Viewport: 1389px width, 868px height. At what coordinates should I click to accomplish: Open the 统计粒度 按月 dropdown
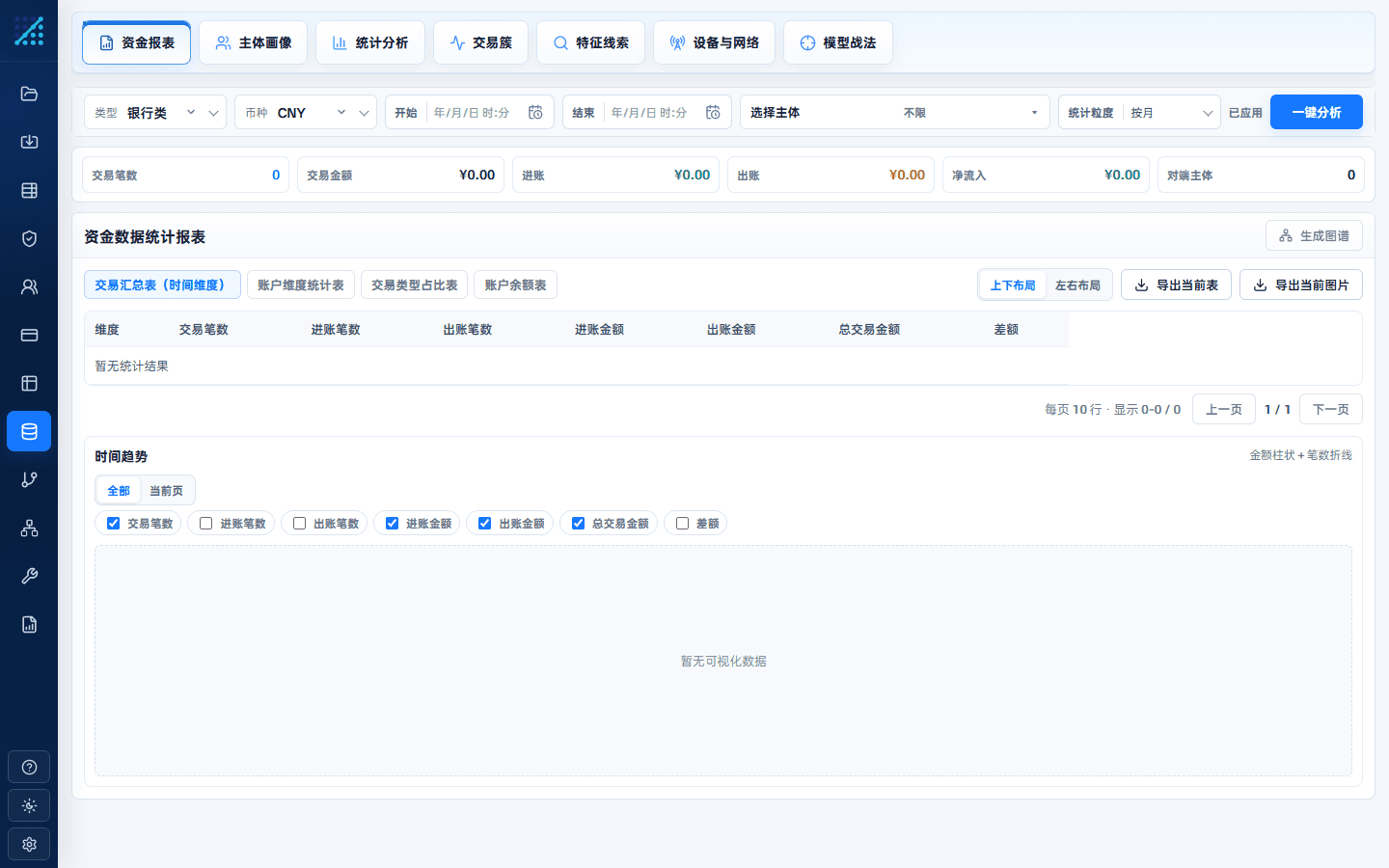point(1139,113)
